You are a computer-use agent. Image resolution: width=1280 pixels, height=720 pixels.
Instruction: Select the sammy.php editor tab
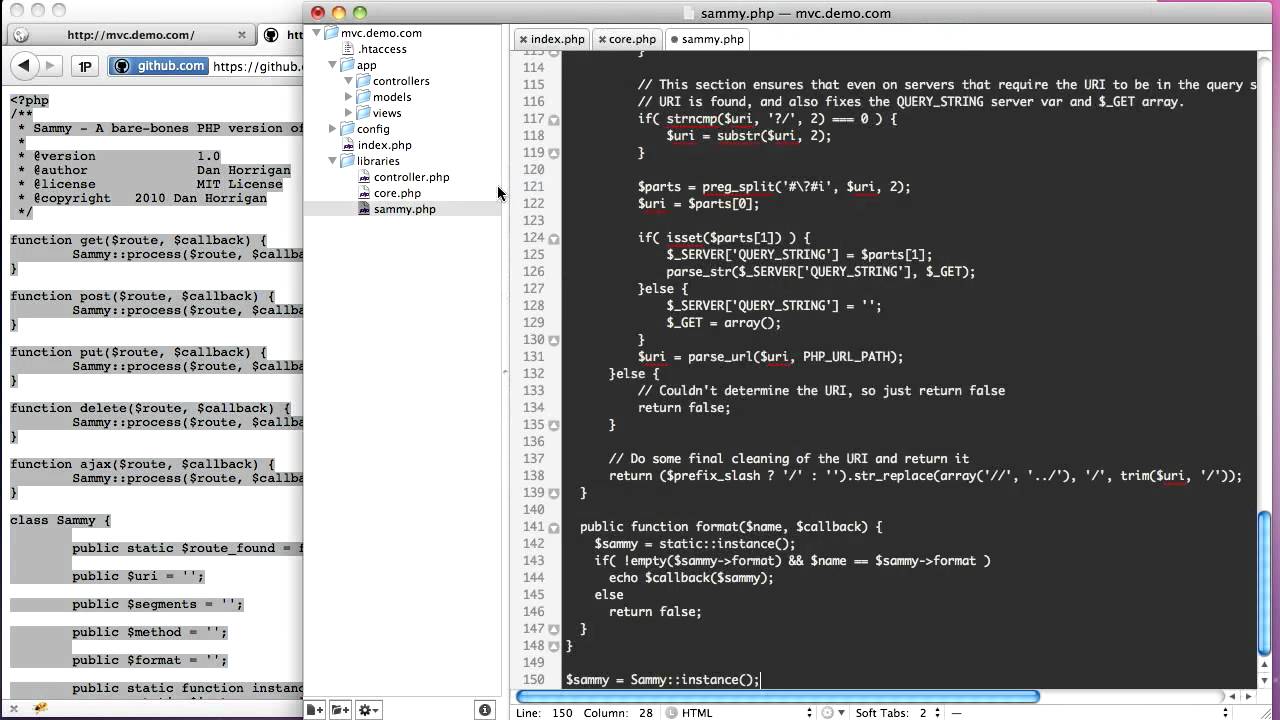pyautogui.click(x=712, y=39)
